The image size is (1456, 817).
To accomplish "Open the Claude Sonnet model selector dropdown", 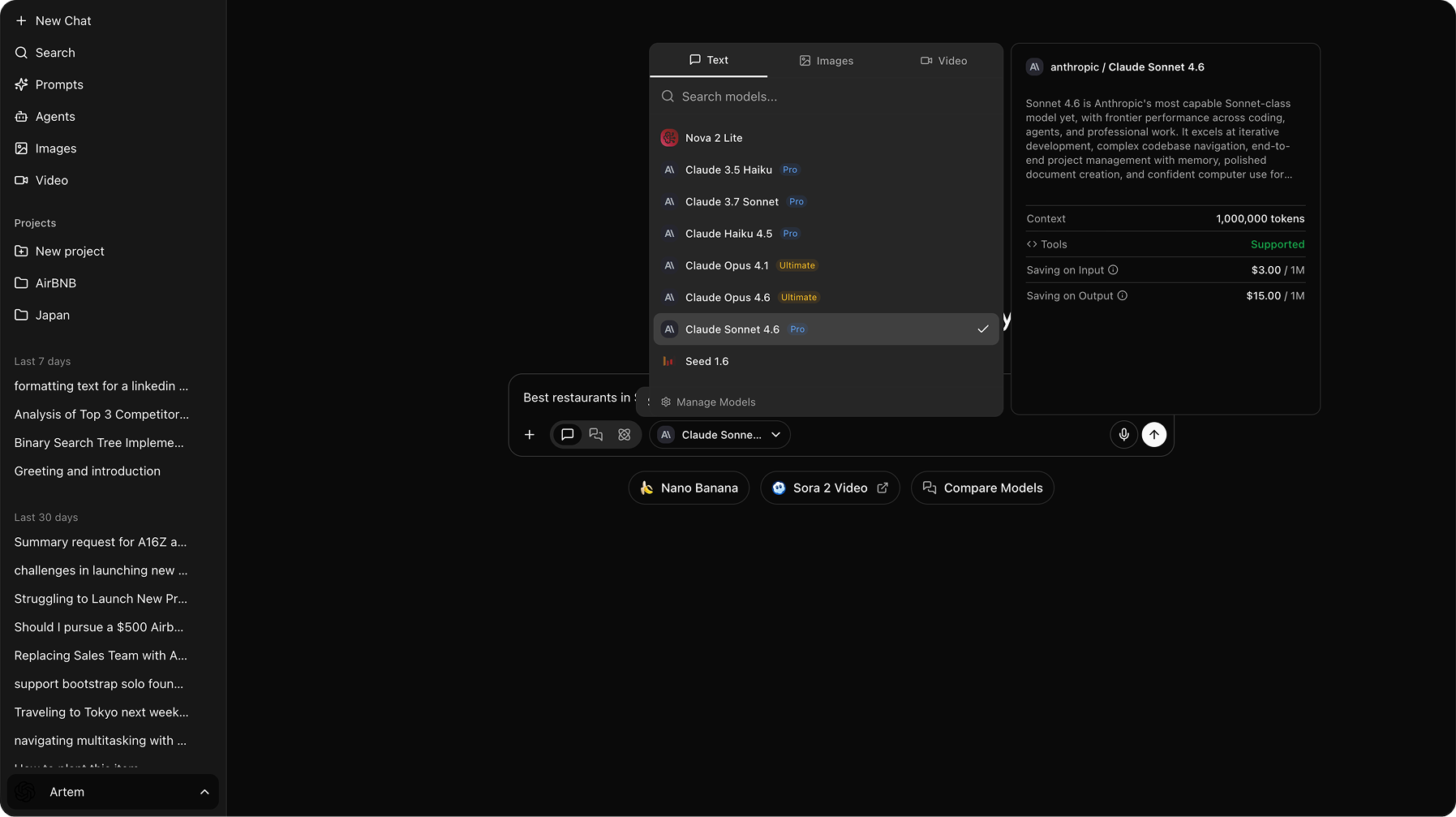I will point(720,435).
